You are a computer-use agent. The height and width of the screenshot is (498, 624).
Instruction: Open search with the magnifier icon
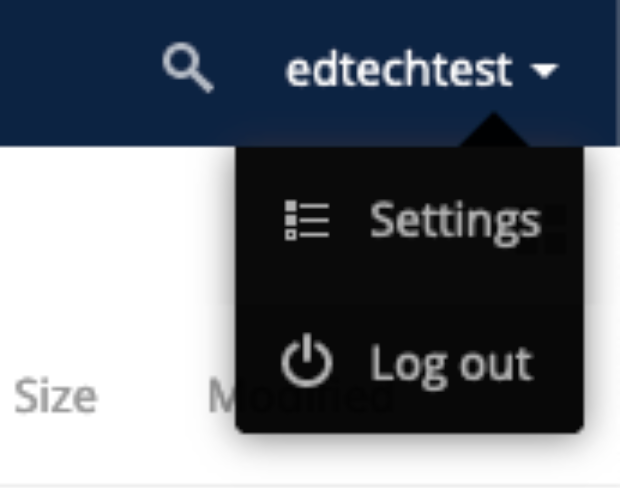188,68
